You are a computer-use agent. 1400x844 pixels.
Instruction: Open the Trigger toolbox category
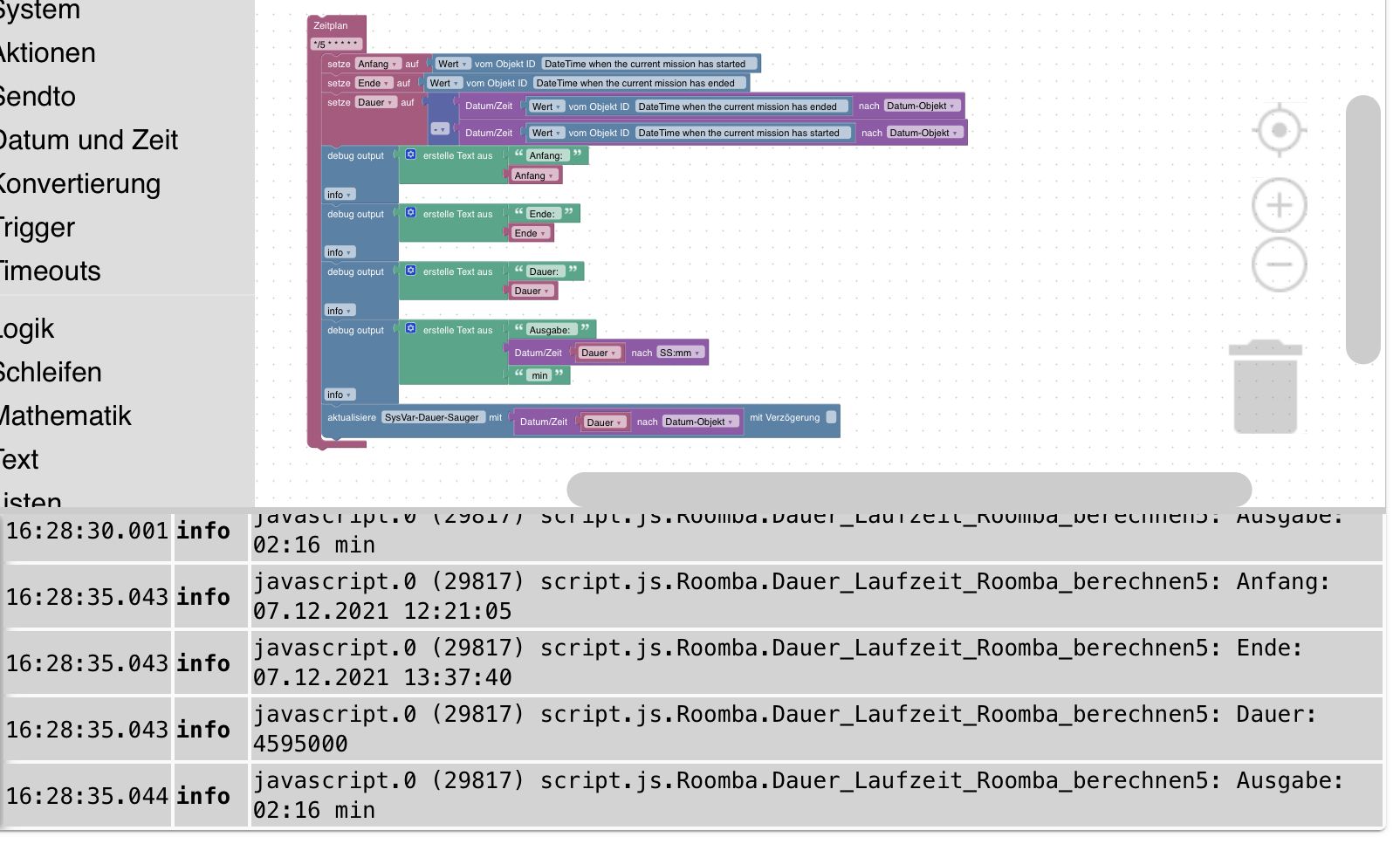pyautogui.click(x=38, y=228)
